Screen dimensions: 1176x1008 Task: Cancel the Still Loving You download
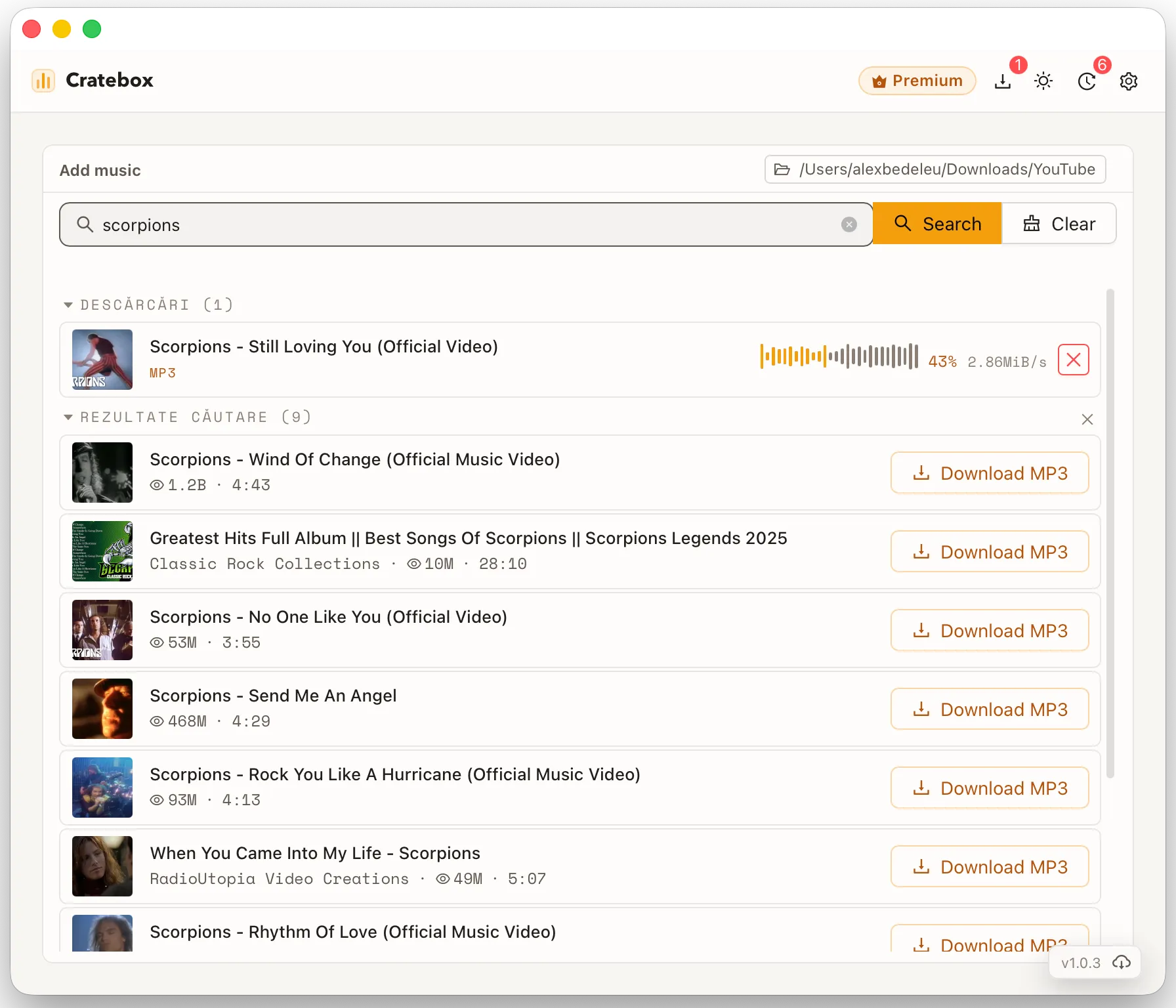1074,360
